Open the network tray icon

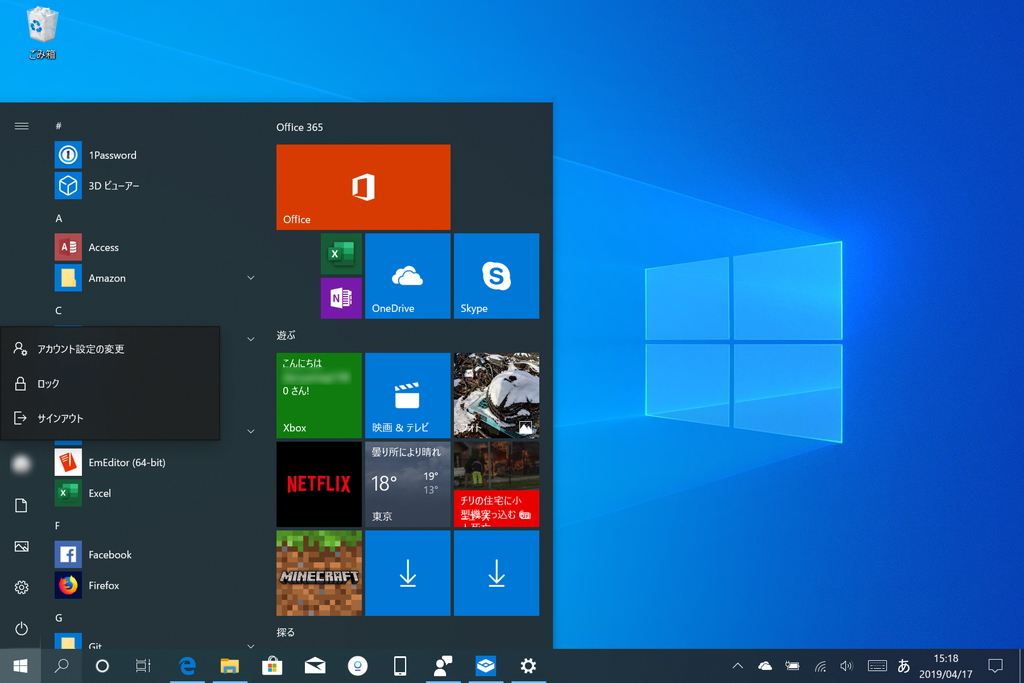tap(820, 666)
